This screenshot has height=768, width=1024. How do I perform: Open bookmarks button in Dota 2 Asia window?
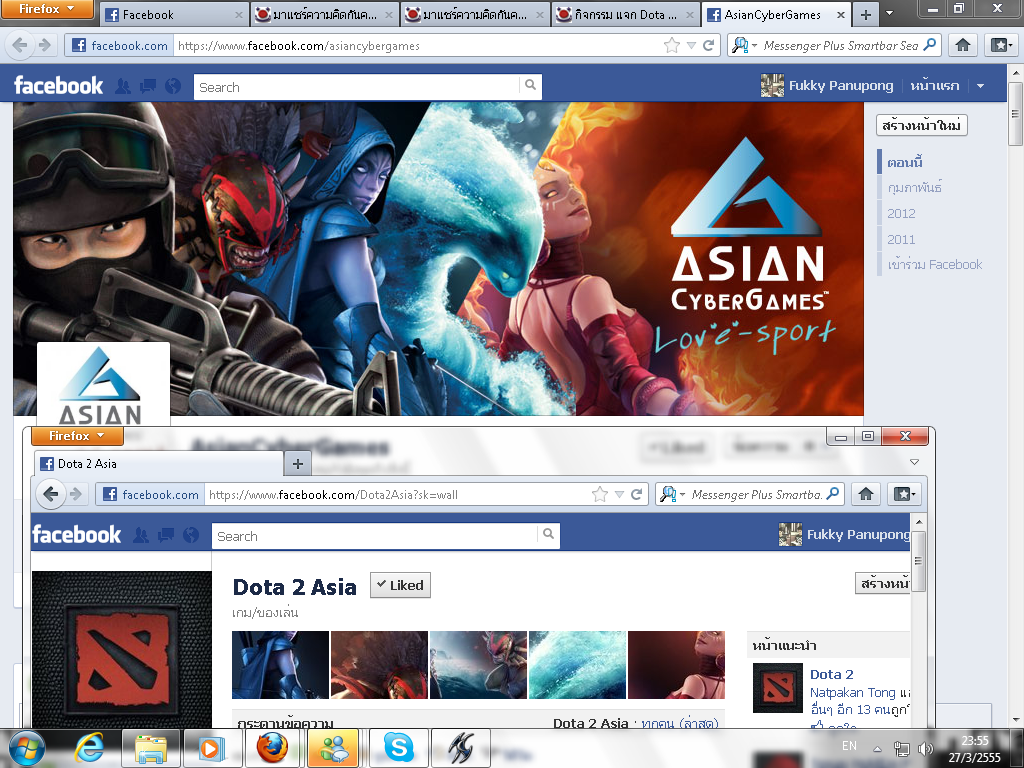coord(904,494)
